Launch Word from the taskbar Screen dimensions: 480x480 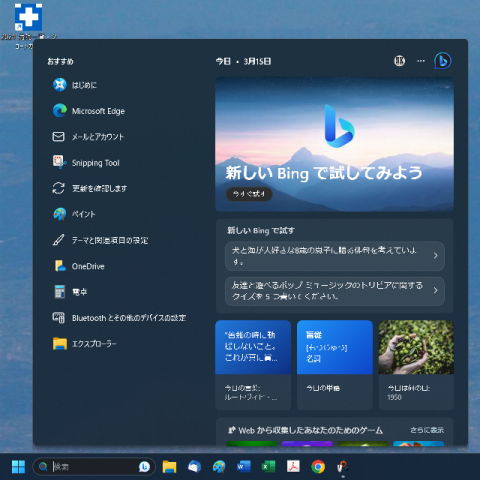click(x=244, y=467)
